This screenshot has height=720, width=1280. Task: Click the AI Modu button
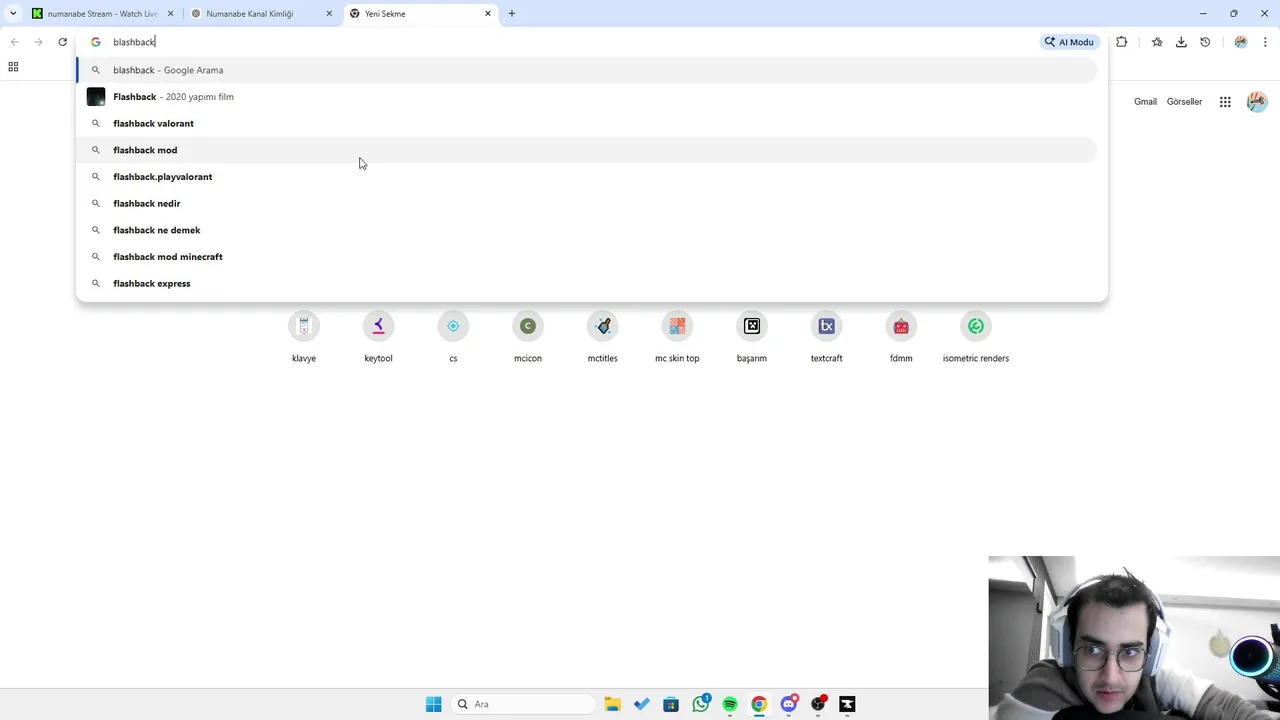pyautogui.click(x=1069, y=42)
